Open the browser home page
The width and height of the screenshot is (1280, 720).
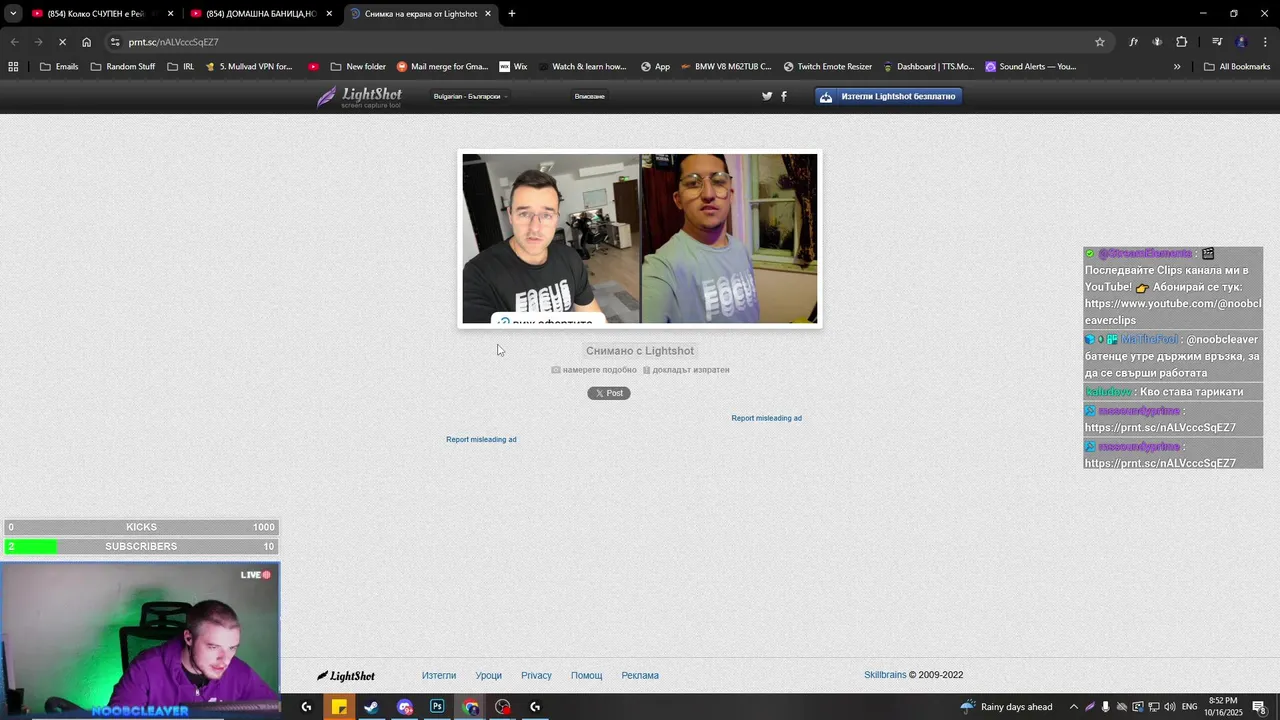click(87, 42)
